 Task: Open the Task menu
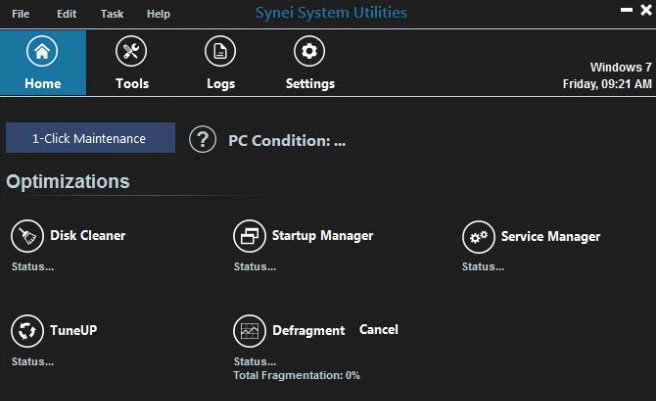point(112,14)
